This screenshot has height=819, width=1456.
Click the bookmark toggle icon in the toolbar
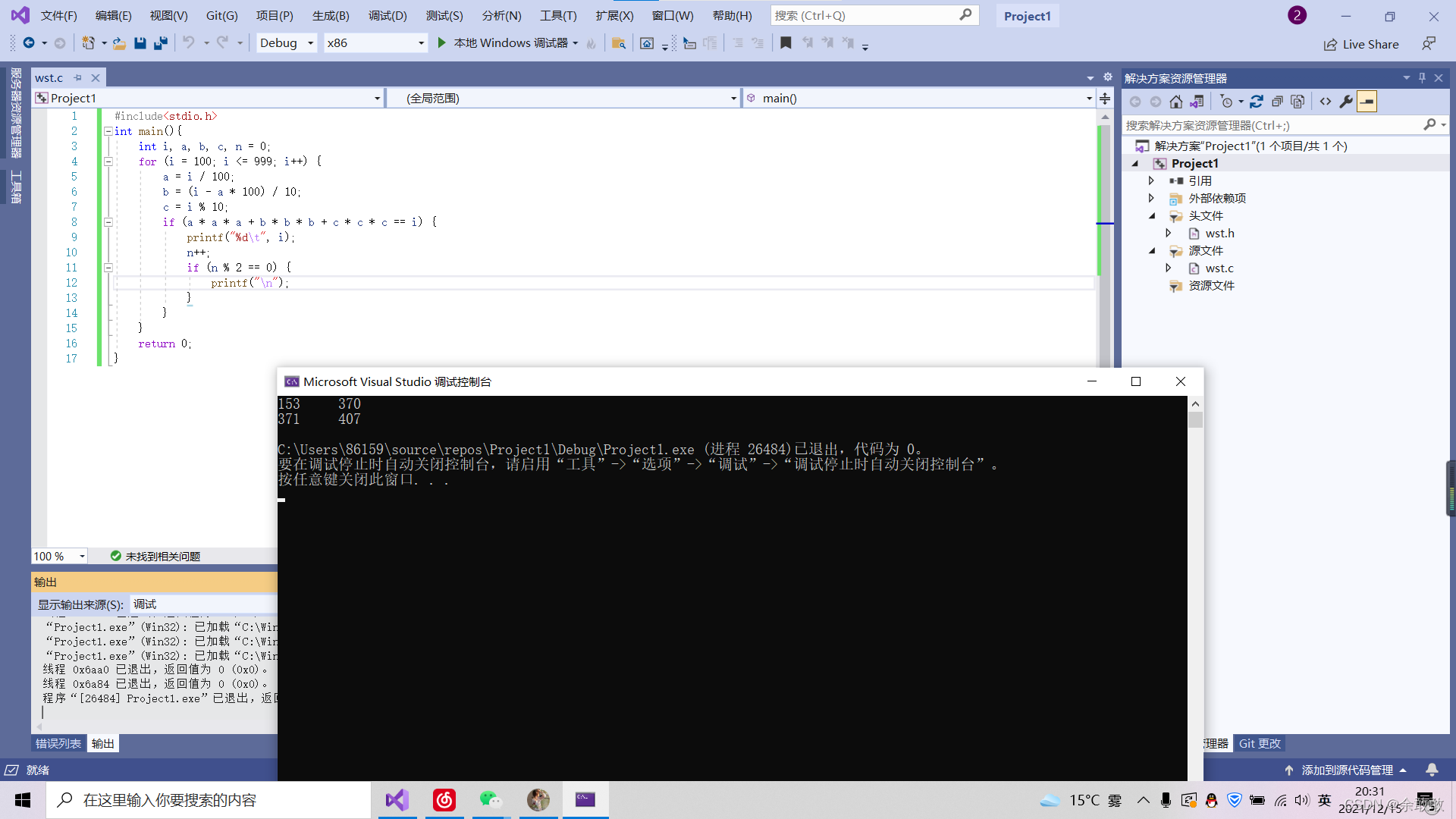(786, 43)
